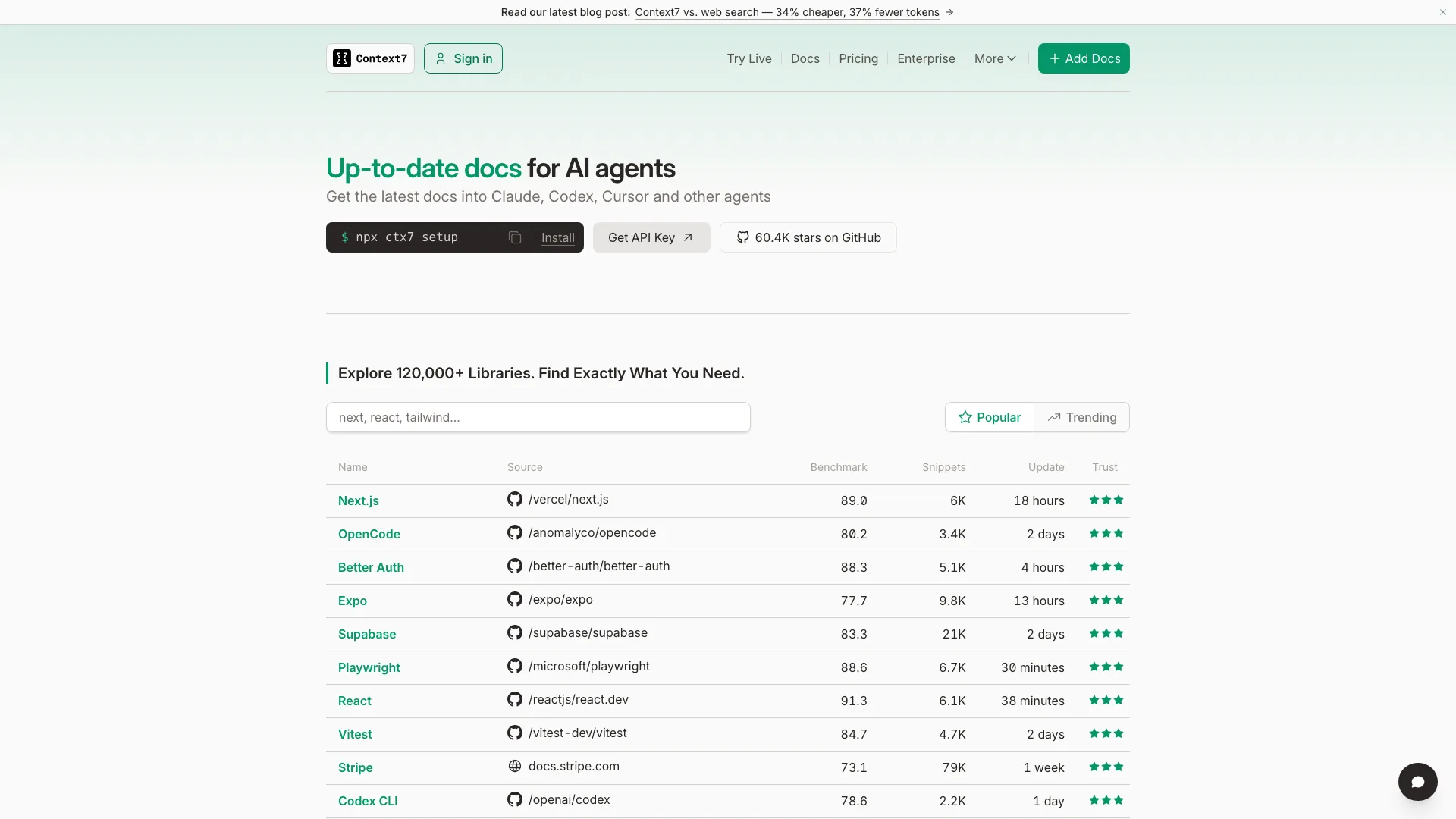
Task: Click the /vercel/next.js source path
Action: point(569,499)
